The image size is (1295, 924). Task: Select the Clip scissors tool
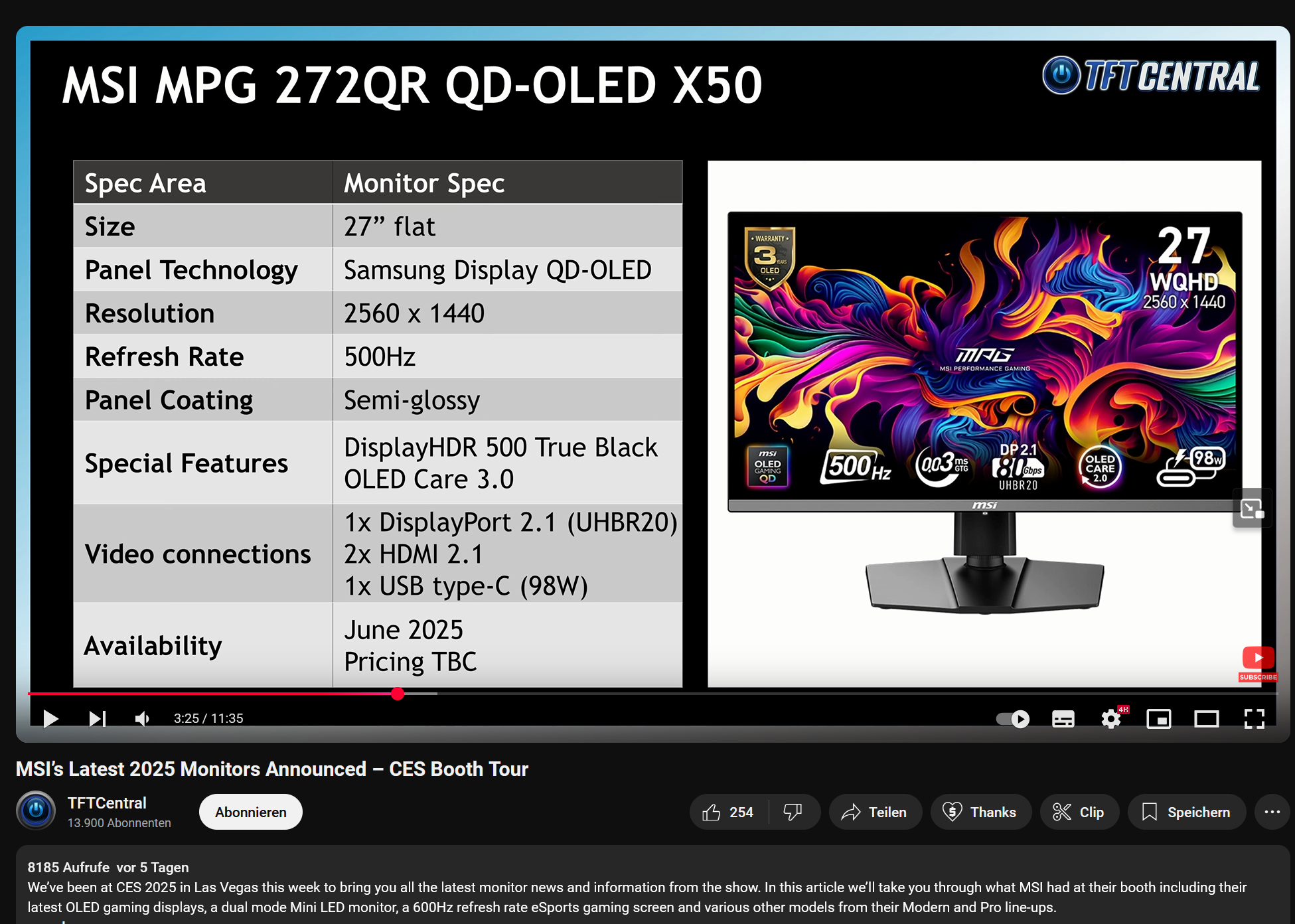tap(1079, 812)
